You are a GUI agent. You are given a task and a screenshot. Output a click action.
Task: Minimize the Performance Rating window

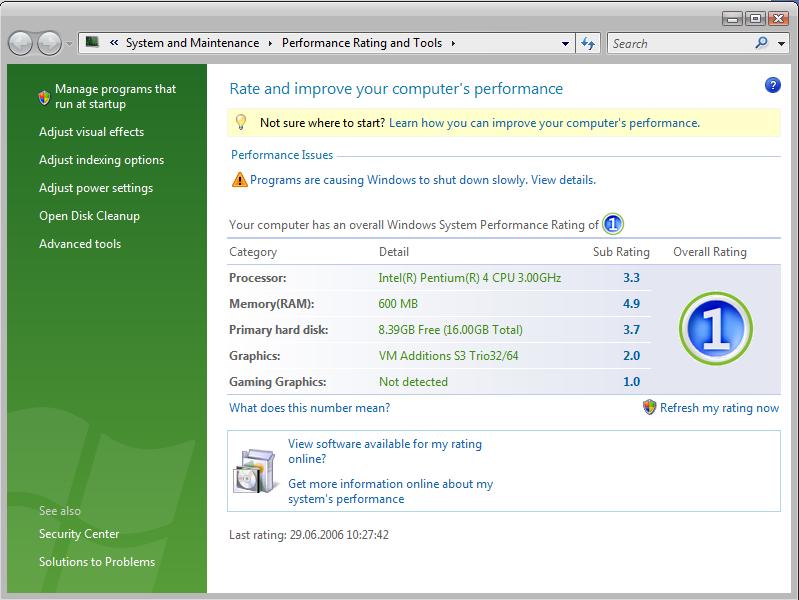click(x=732, y=19)
